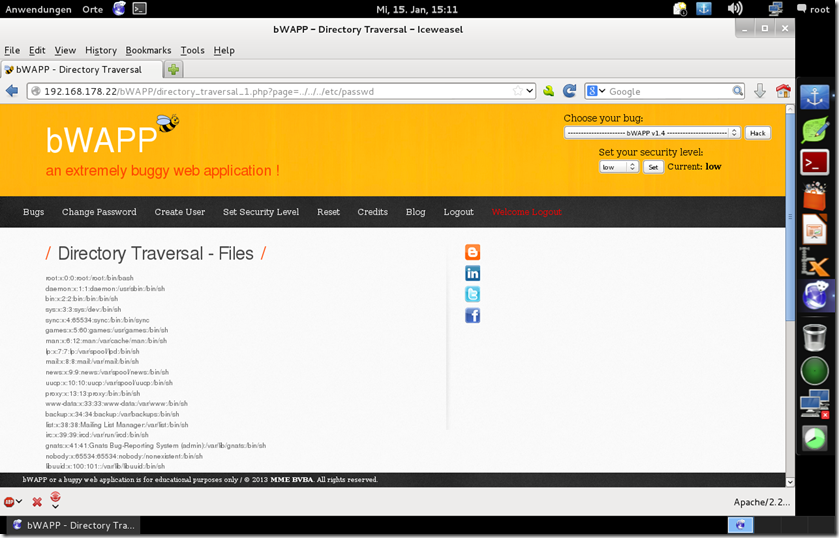The width and height of the screenshot is (839, 538).
Task: Click the scrollbar down arrow
Action: click(x=790, y=482)
